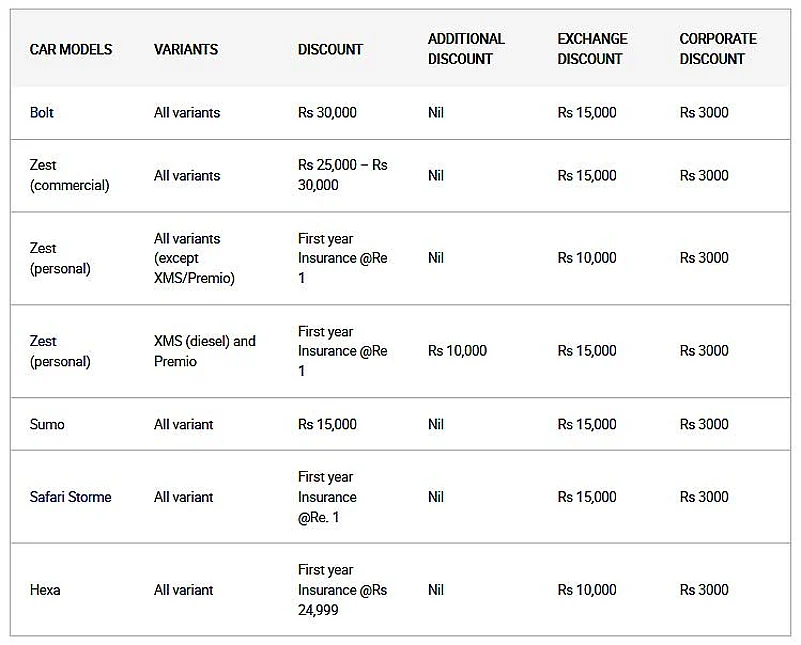Select the VARIANTS column header
The width and height of the screenshot is (801, 645).
pyautogui.click(x=186, y=49)
